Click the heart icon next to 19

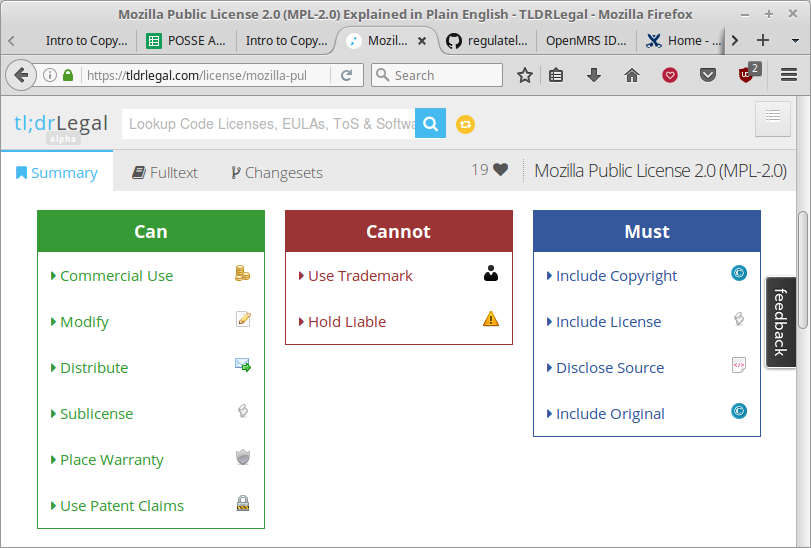click(501, 170)
